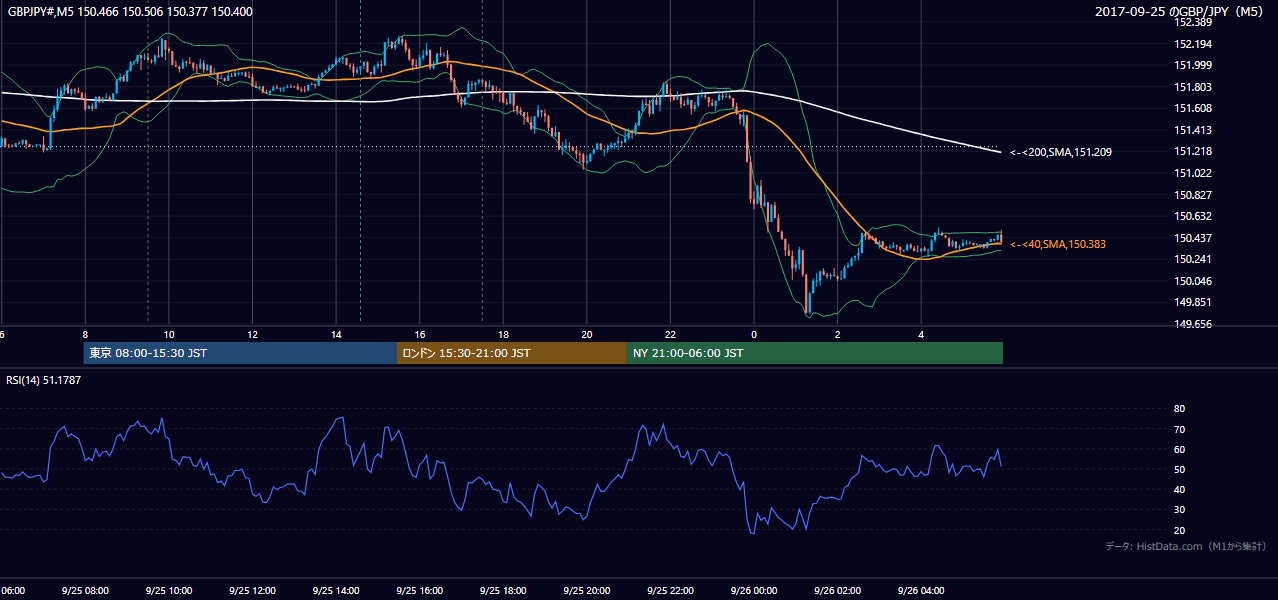Click the GBPJPY#,M5 price header text
Screen dimensions: 1278x600
click(130, 12)
